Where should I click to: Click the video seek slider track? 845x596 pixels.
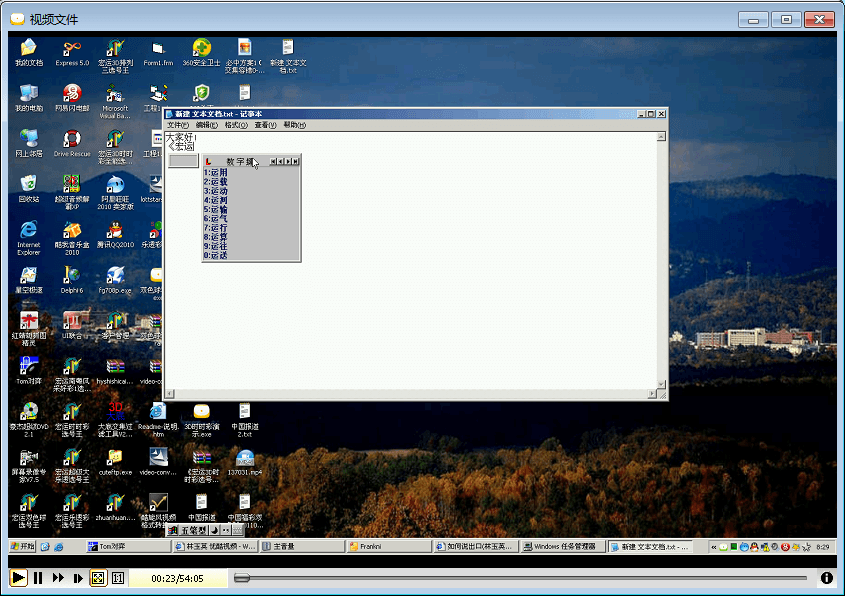tap(520, 578)
